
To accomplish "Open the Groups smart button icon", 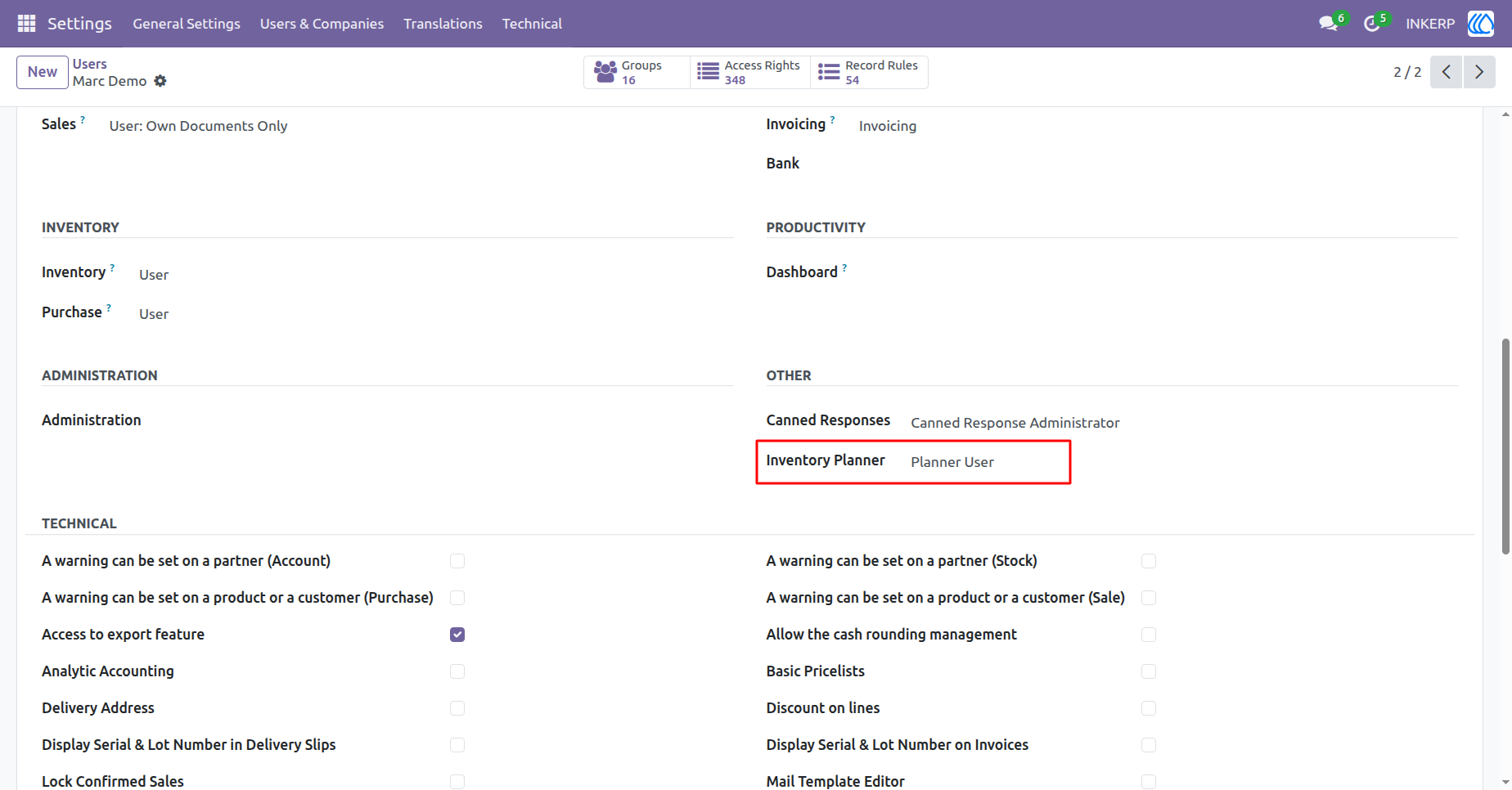I will (x=605, y=72).
